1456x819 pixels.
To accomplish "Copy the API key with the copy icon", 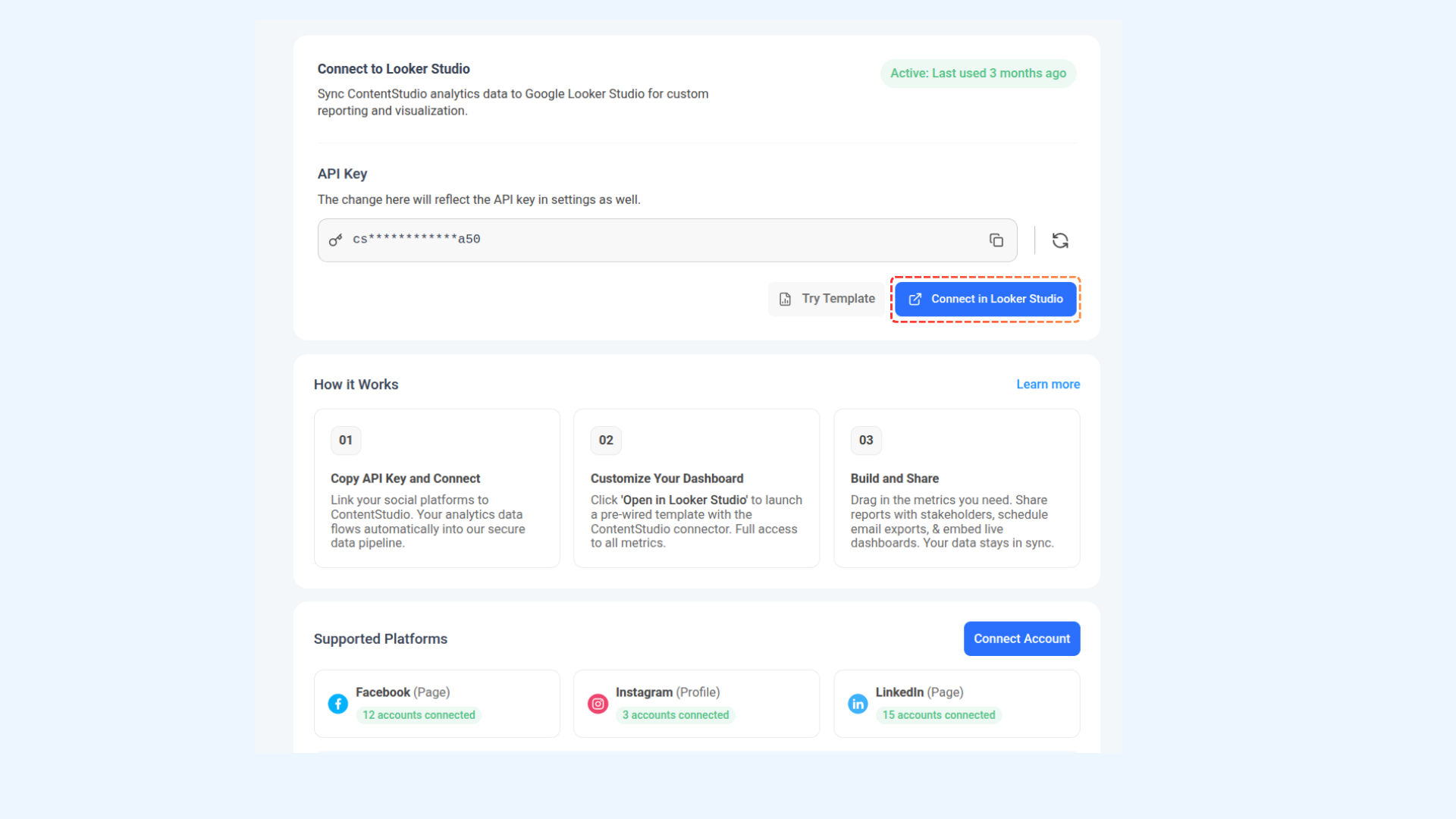I will 996,240.
